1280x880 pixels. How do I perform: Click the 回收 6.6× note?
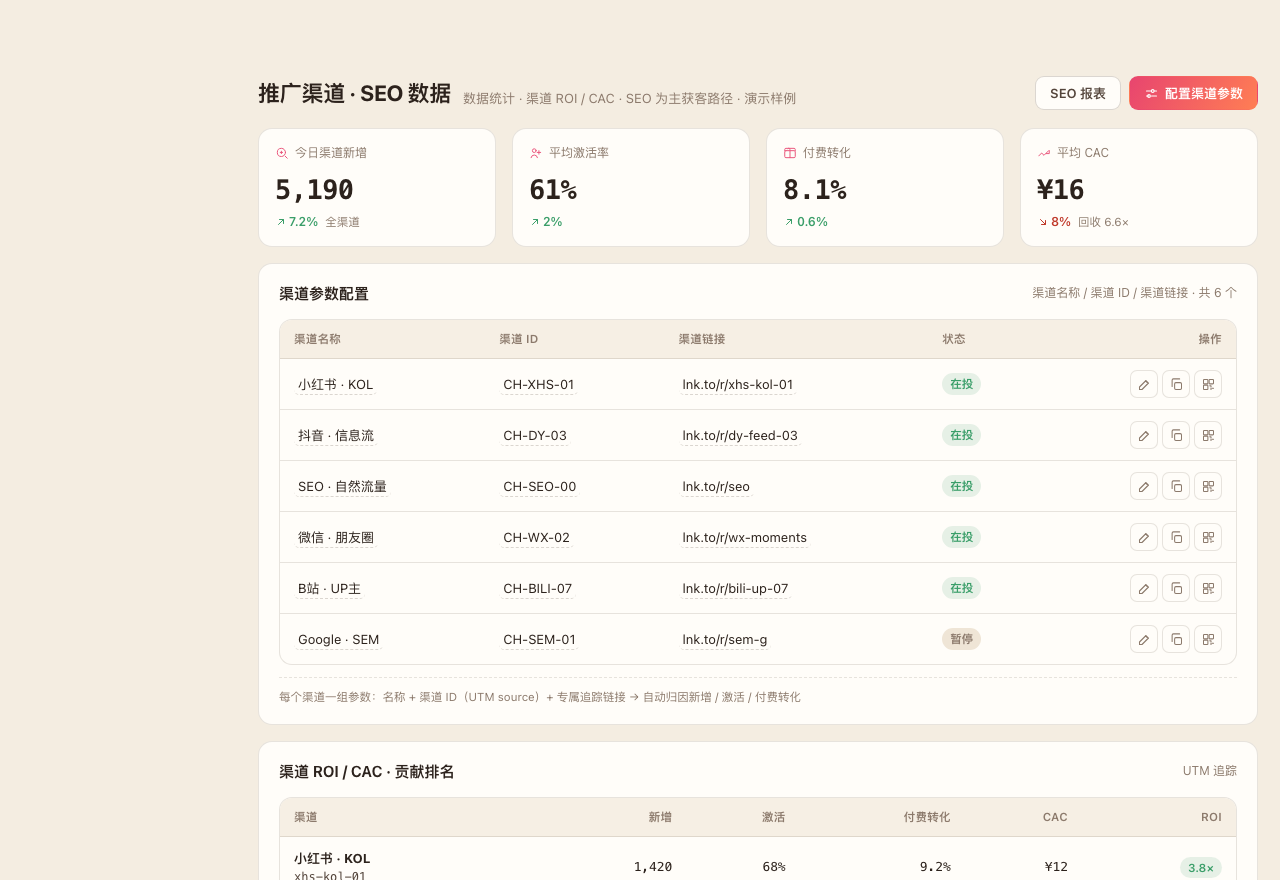tap(1103, 222)
